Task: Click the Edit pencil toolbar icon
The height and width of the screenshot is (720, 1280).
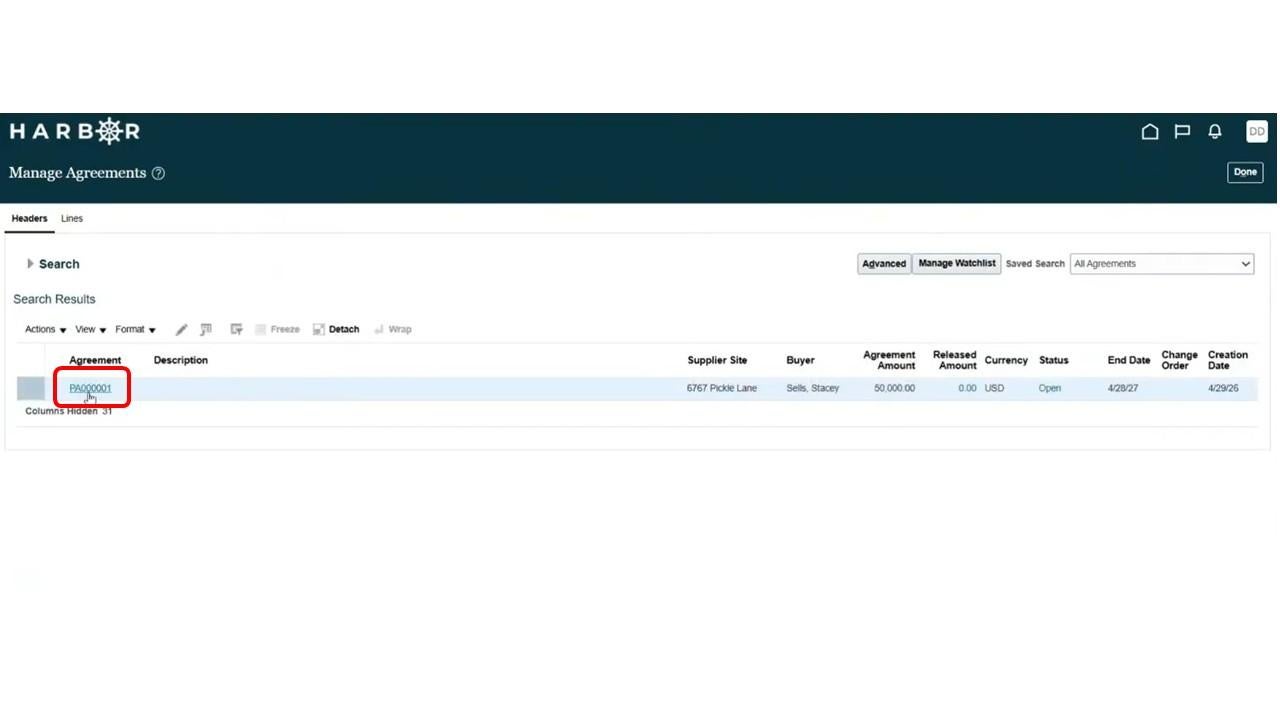Action: [x=181, y=329]
